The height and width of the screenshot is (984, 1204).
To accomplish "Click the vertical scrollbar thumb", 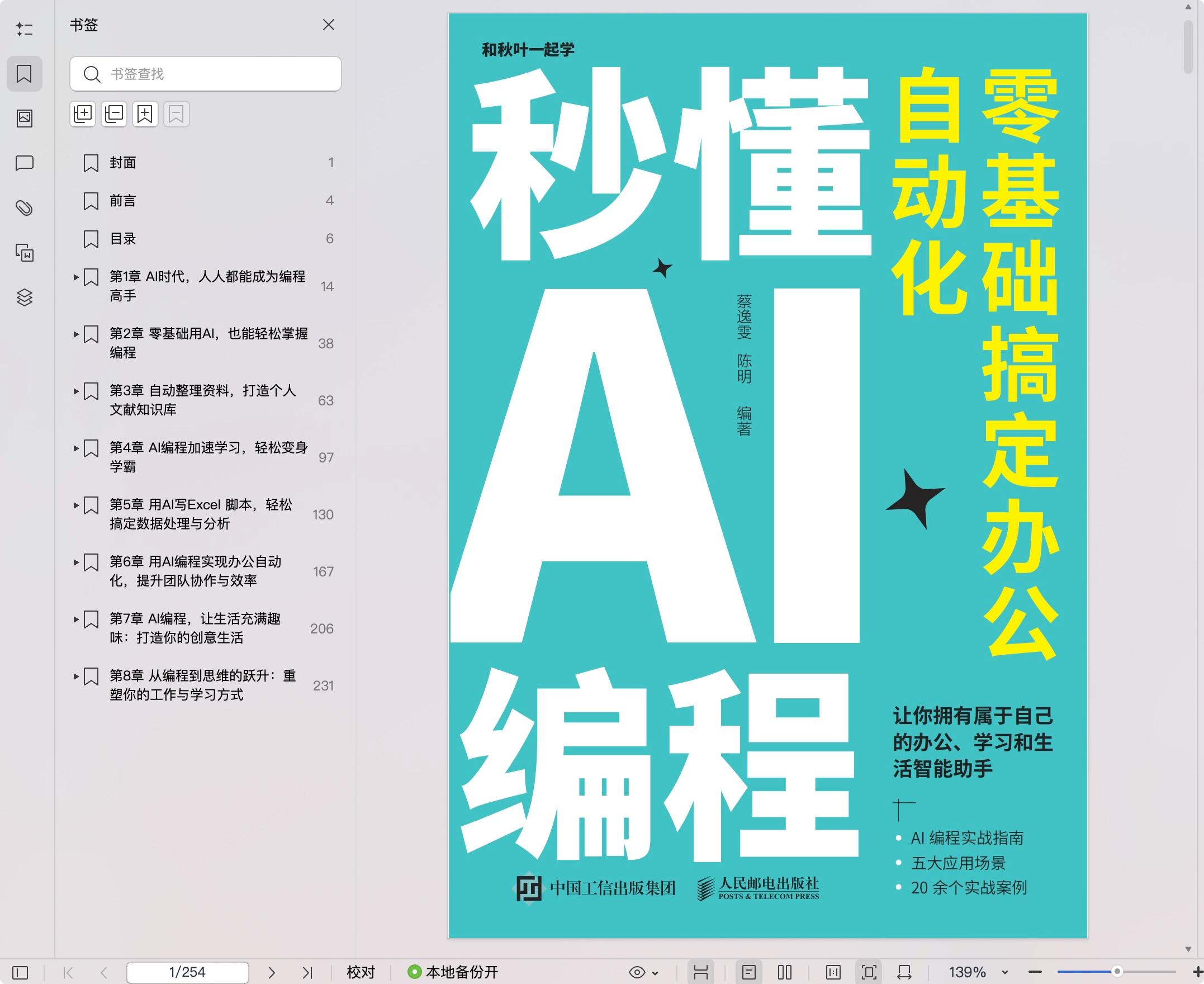I will tap(1188, 47).
